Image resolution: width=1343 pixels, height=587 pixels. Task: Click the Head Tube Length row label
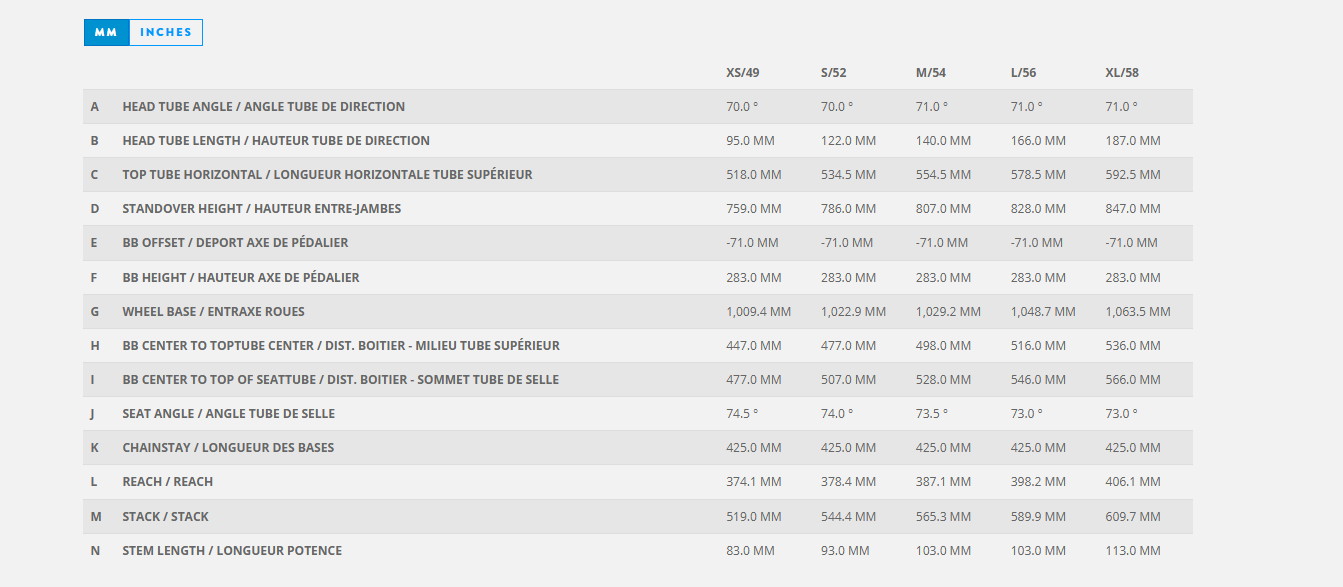click(276, 141)
